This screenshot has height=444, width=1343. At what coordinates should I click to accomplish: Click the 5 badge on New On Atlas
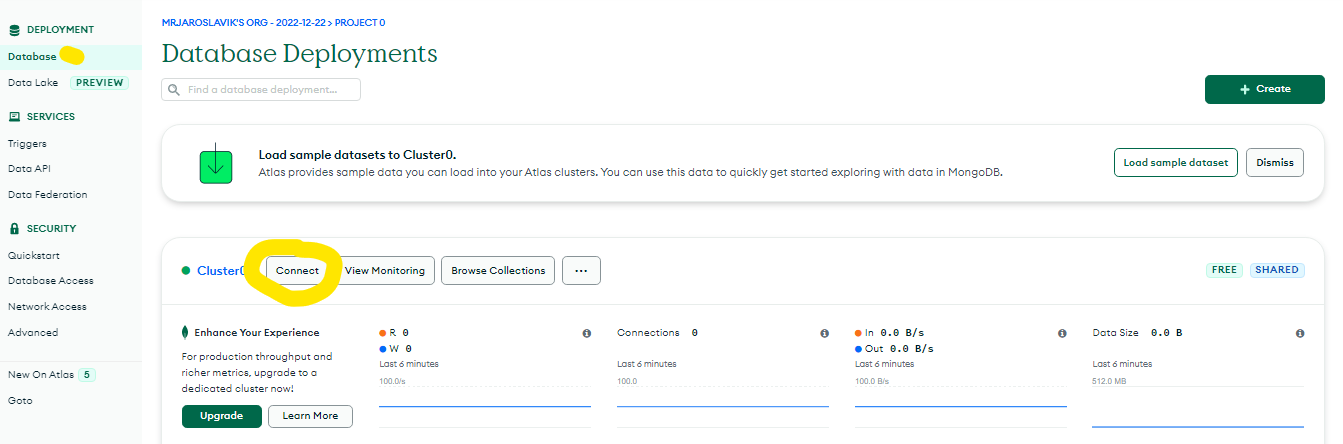pos(87,375)
